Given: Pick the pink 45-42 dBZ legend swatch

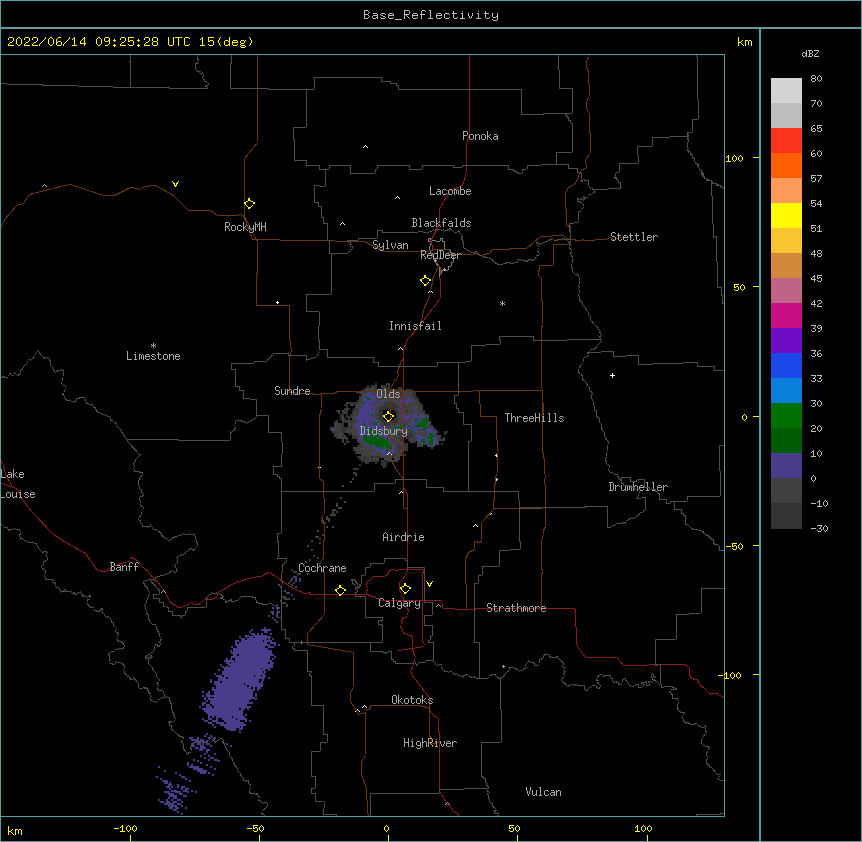Looking at the screenshot, I should [x=786, y=291].
